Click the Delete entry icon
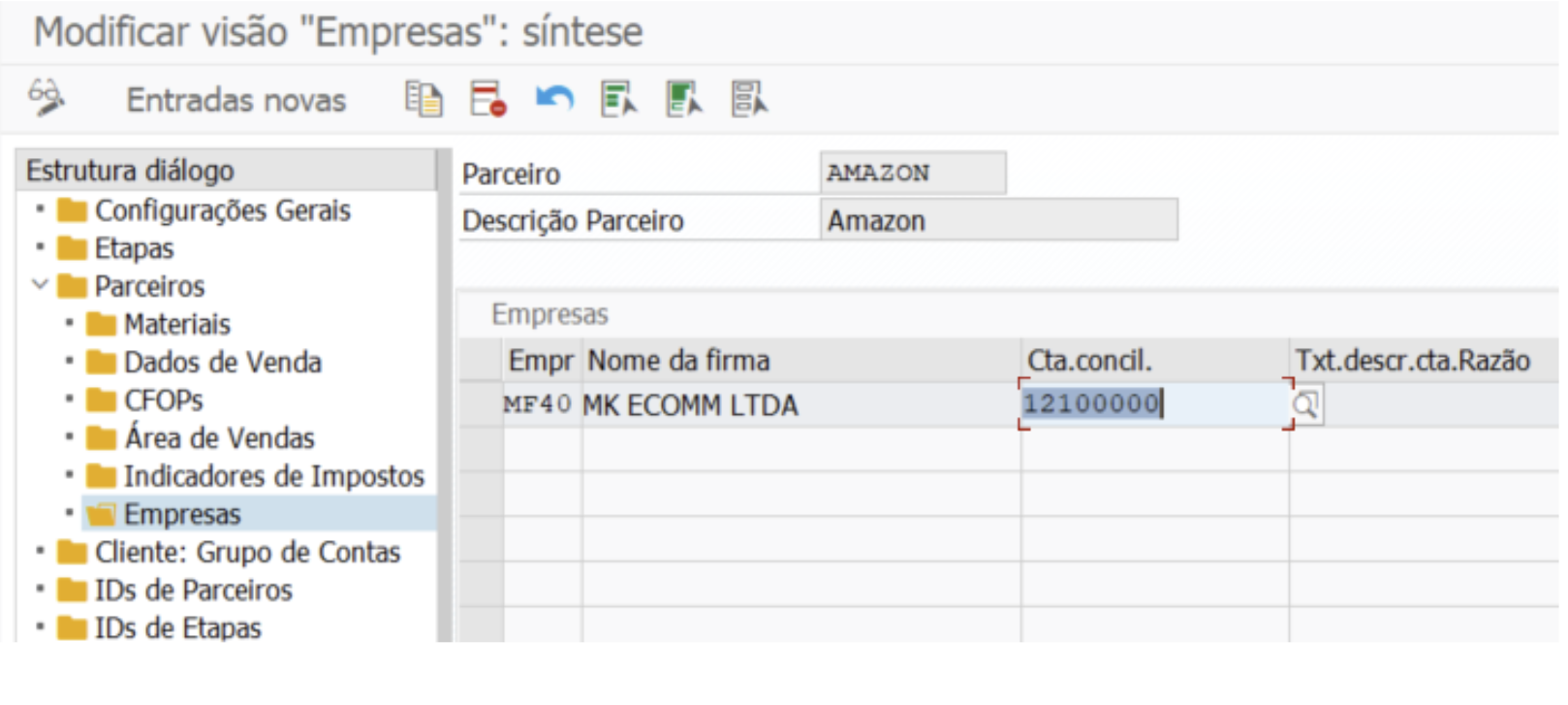Viewport: 1568px width, 705px height. (x=488, y=99)
